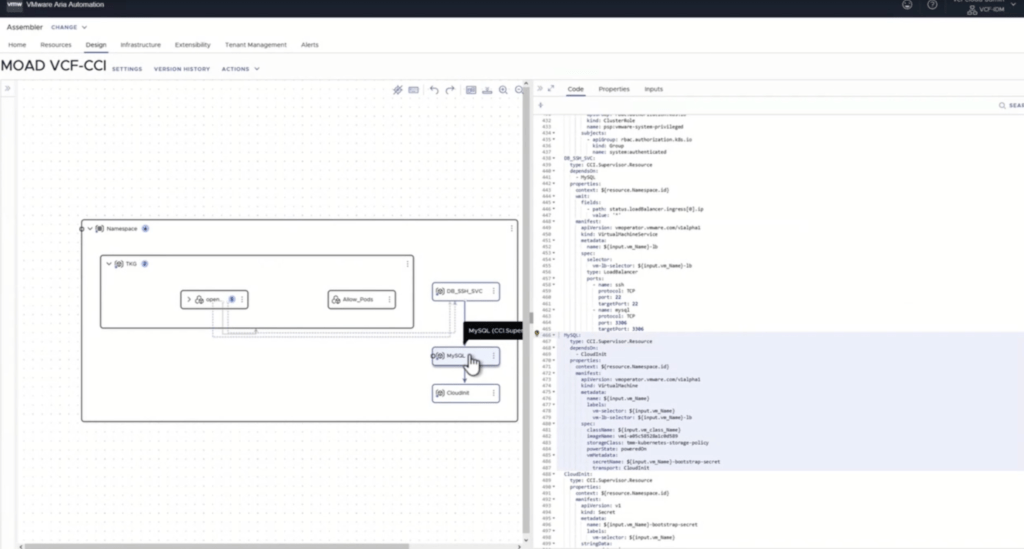Click the redo arrow in canvas toolbar
This screenshot has height=549, width=1024.
(x=450, y=90)
